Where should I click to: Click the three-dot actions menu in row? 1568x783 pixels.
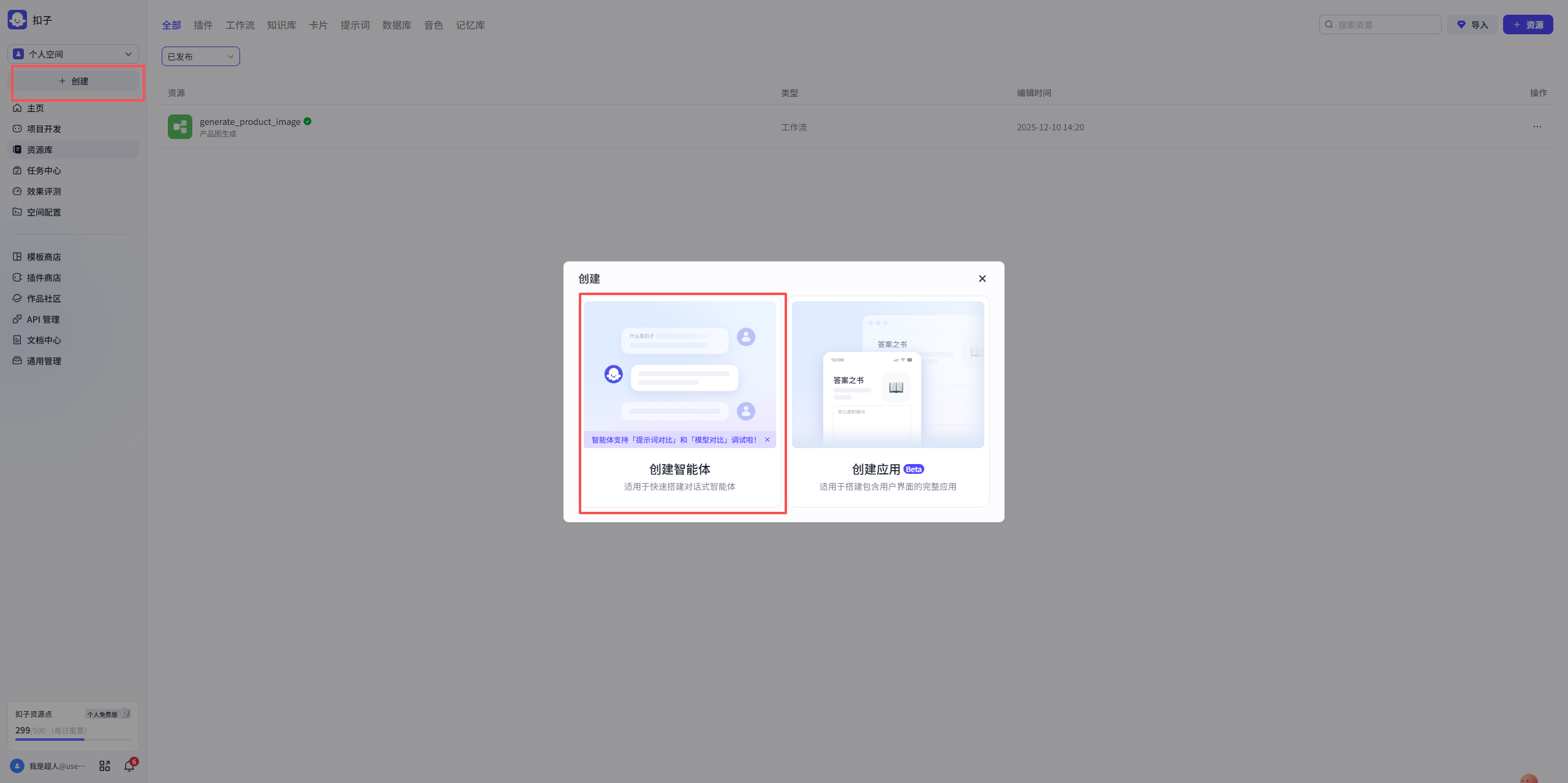tap(1537, 127)
